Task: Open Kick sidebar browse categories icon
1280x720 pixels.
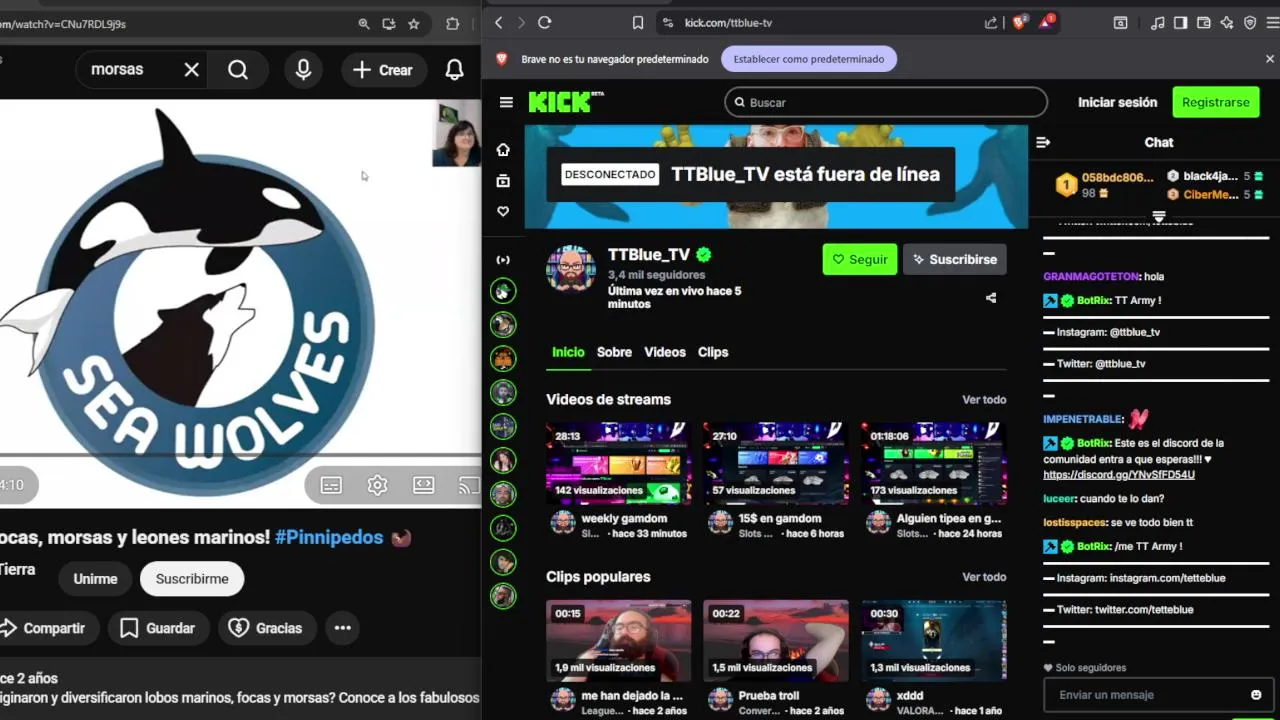Action: click(503, 181)
